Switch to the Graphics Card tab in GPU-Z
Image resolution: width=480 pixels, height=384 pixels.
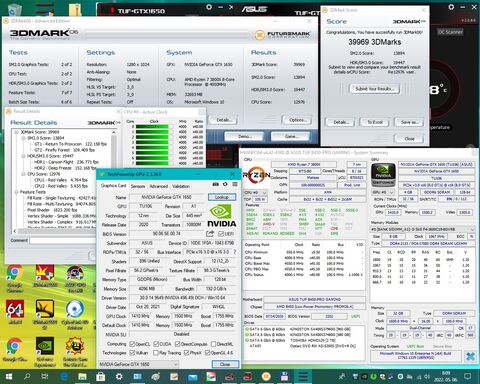(113, 185)
